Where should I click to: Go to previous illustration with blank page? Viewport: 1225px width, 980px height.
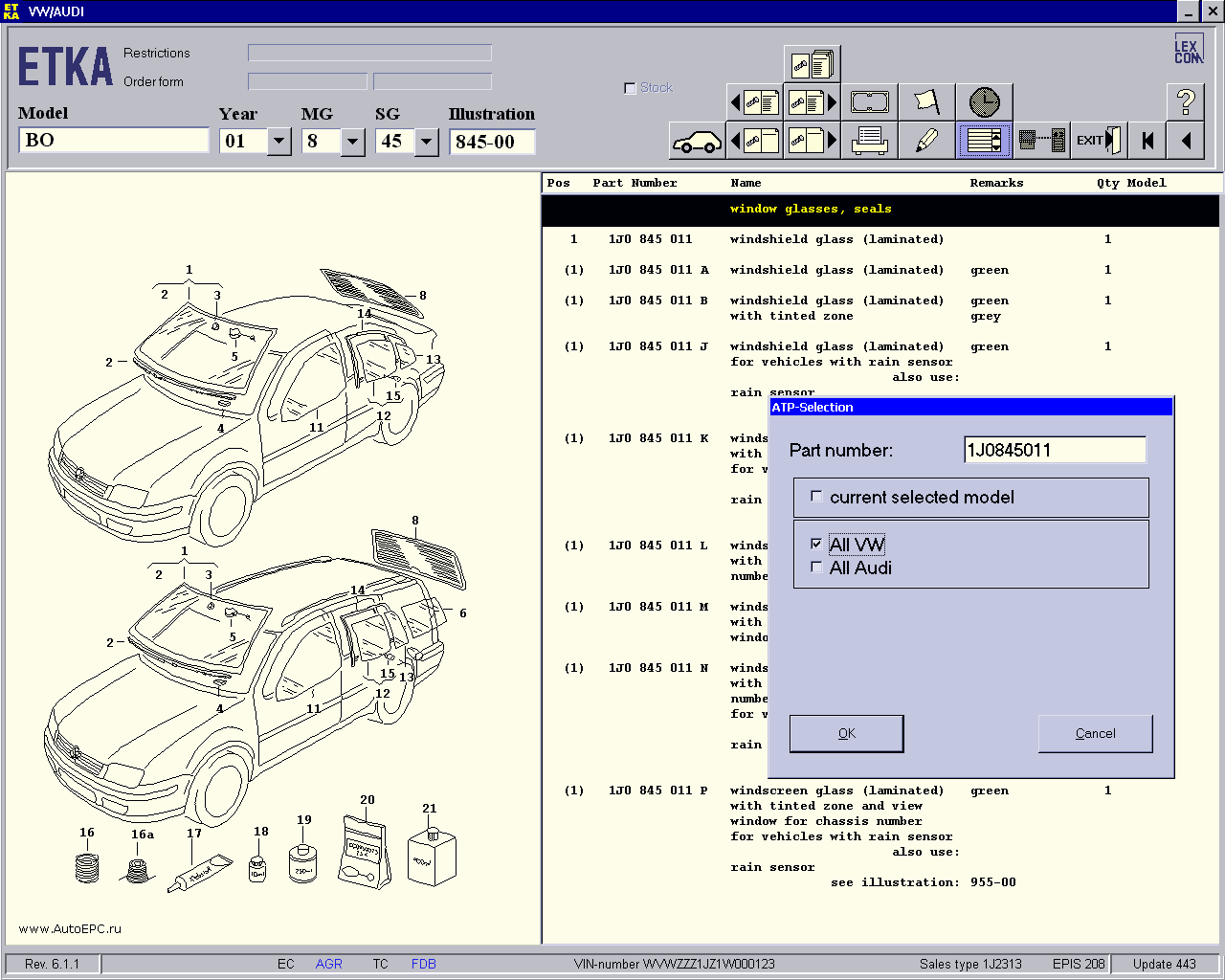tap(755, 141)
